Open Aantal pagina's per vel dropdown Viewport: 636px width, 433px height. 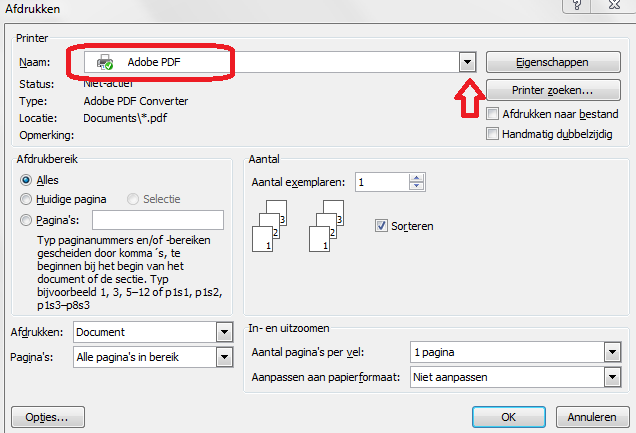[609, 352]
